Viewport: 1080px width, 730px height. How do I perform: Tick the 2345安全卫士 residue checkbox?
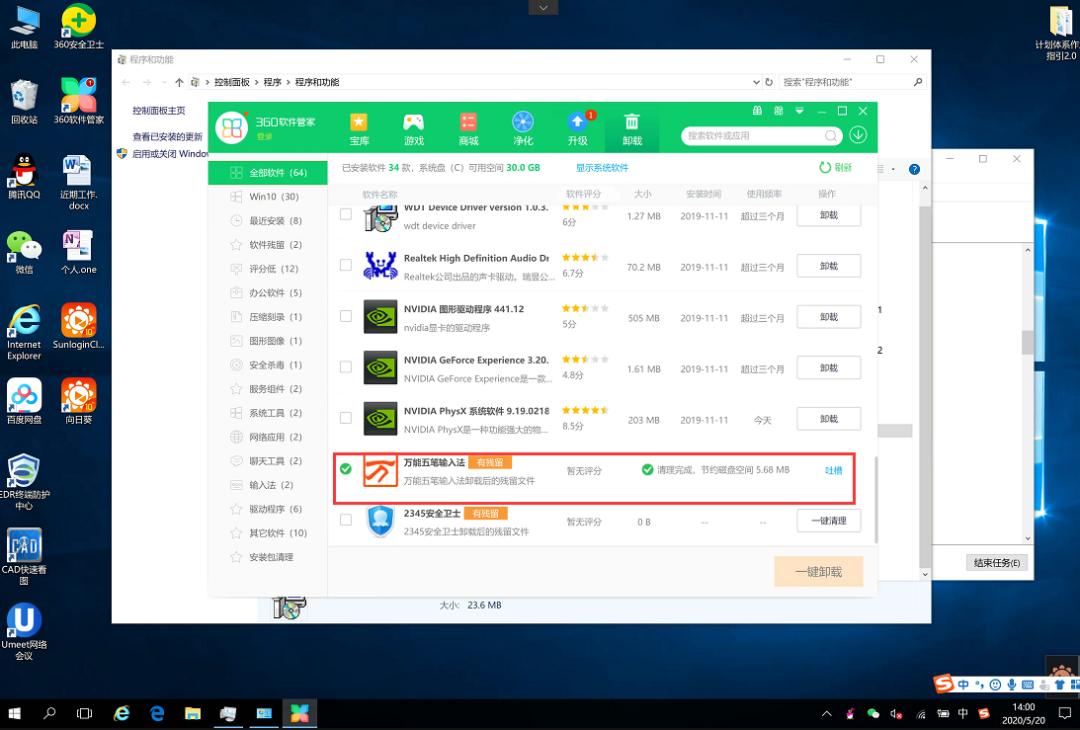click(345, 520)
